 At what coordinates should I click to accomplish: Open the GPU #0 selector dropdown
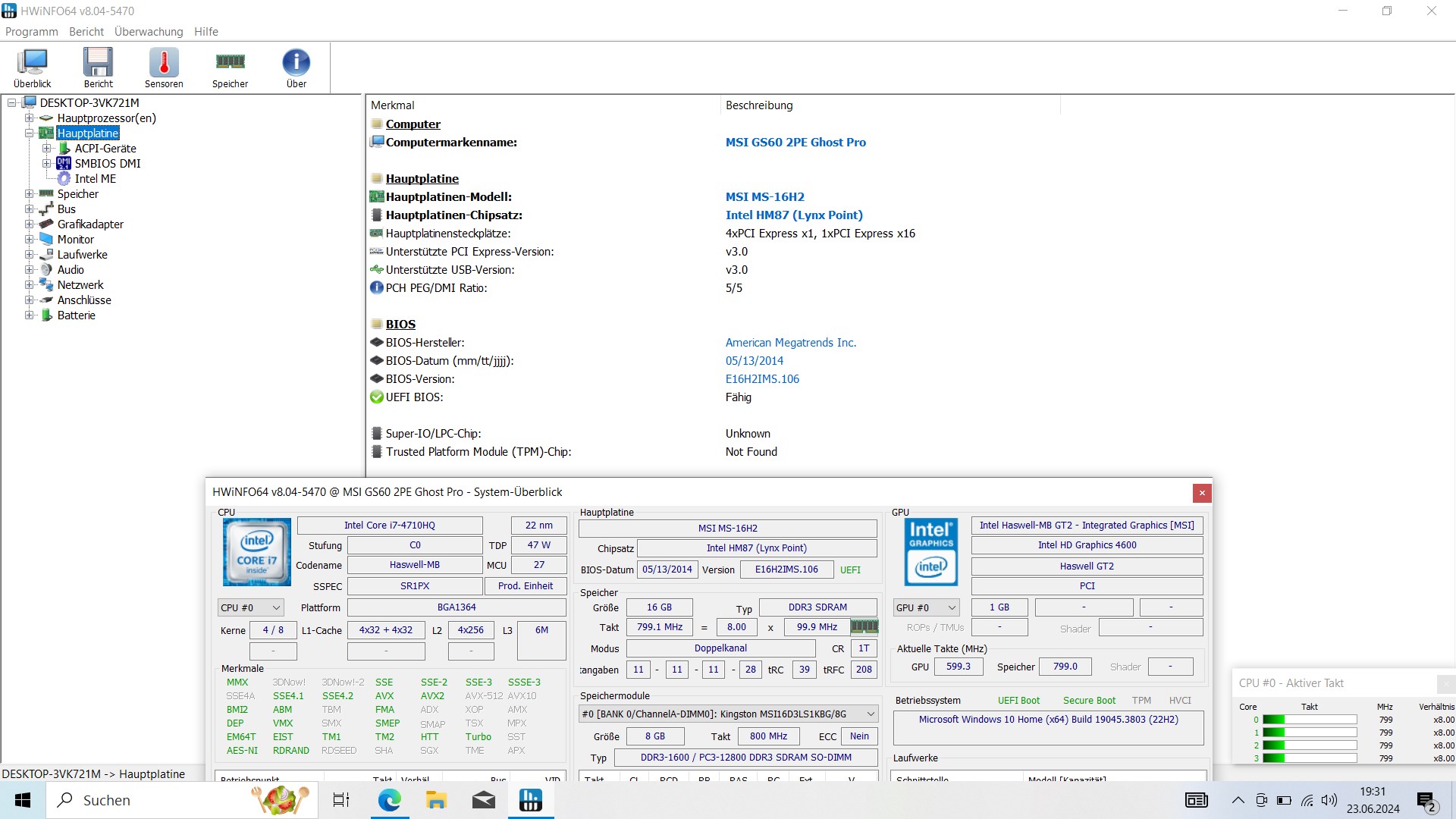point(926,608)
